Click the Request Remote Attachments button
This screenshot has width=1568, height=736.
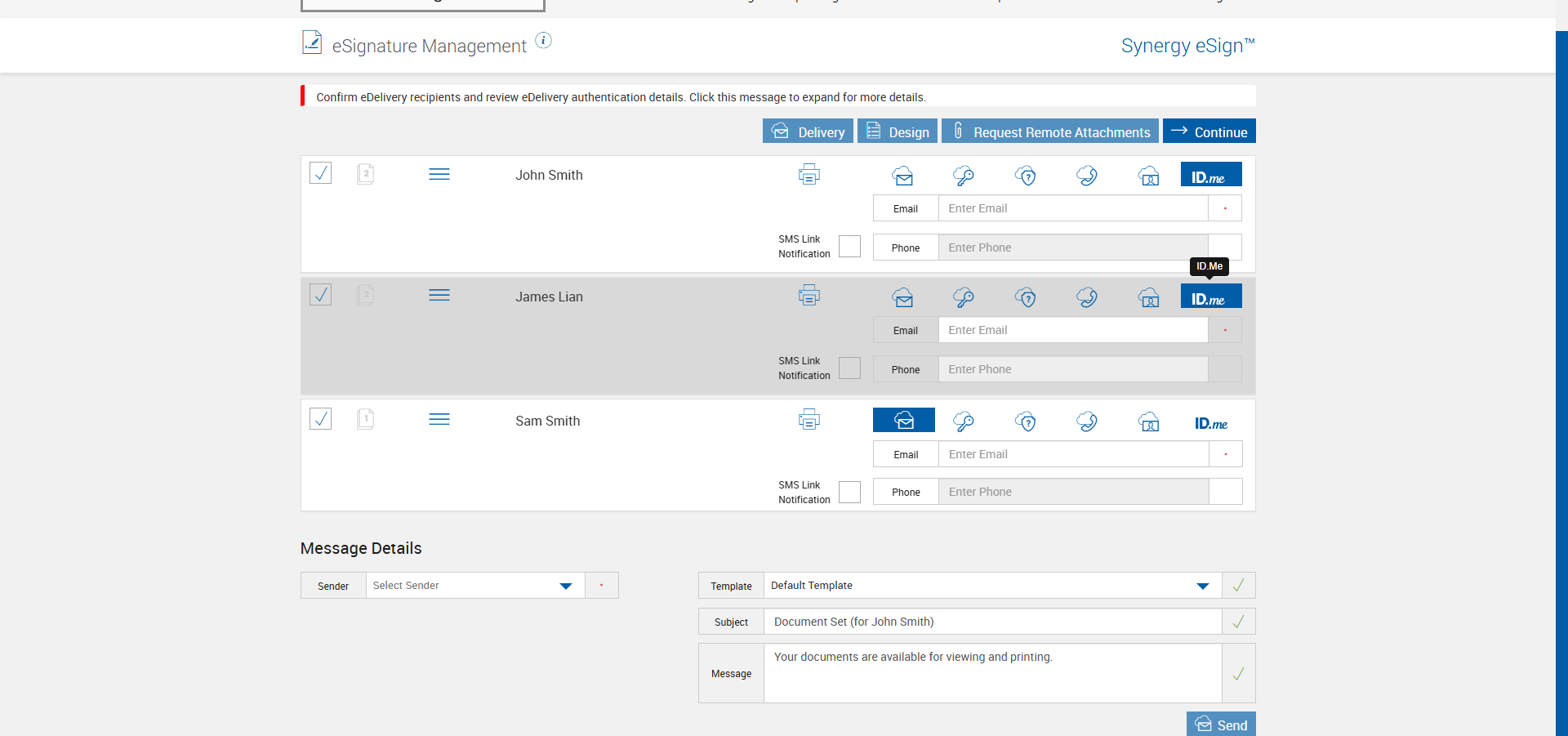click(x=1049, y=132)
